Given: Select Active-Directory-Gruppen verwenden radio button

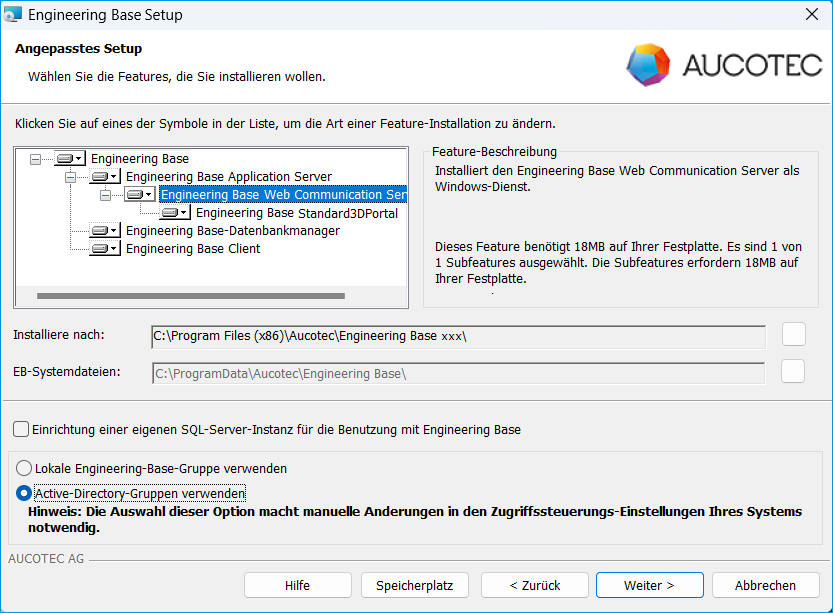Looking at the screenshot, I should point(25,493).
